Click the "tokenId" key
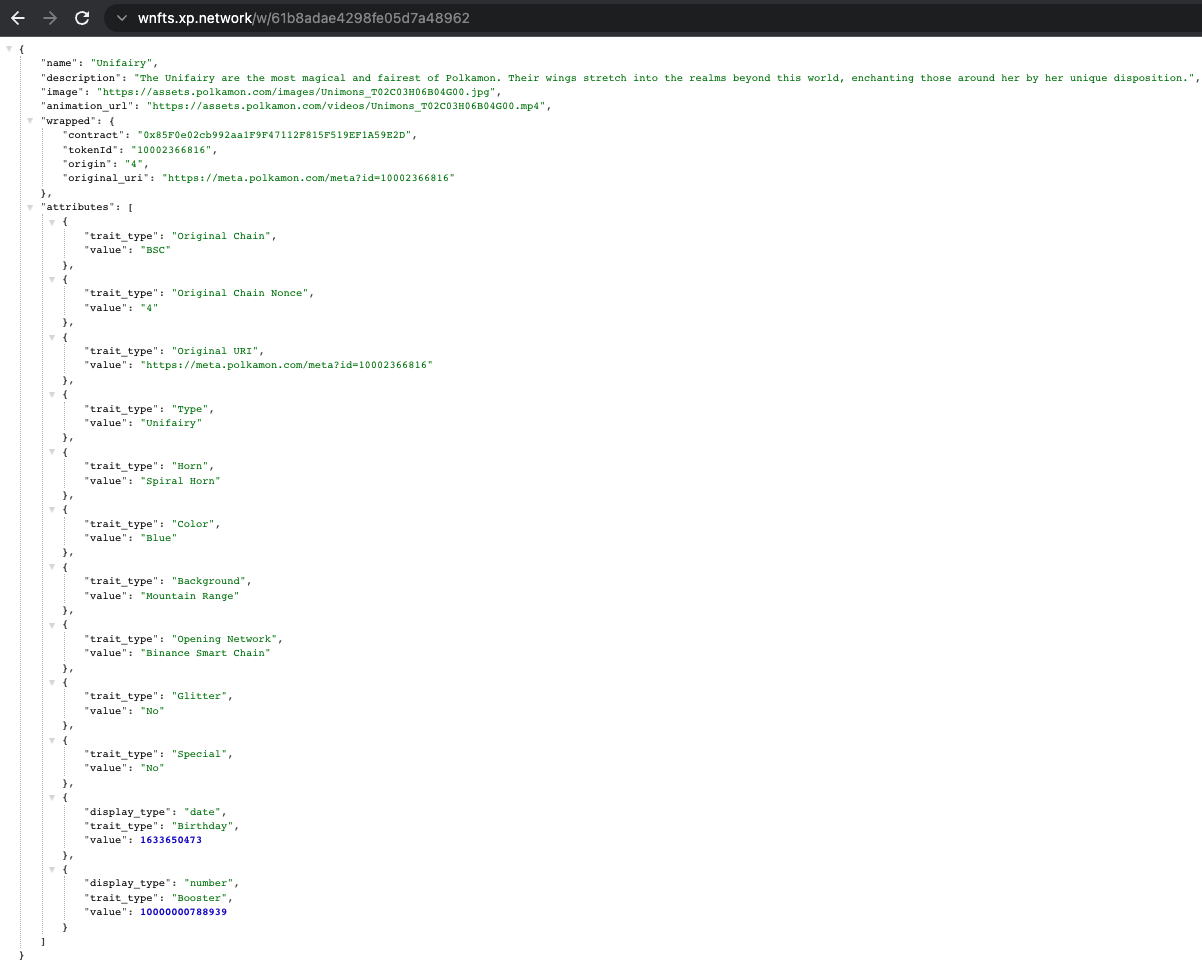Image resolution: width=1202 pixels, height=962 pixels. click(x=90, y=149)
